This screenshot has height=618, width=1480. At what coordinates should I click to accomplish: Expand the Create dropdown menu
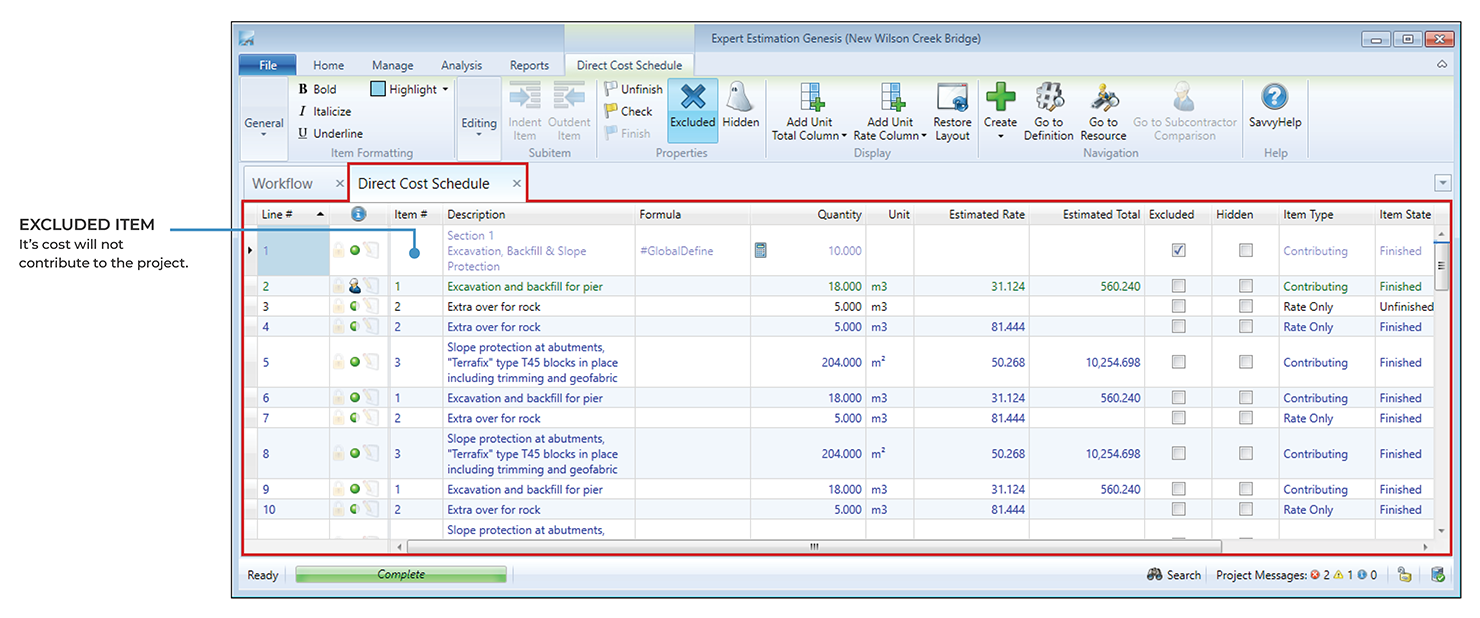point(1000,136)
